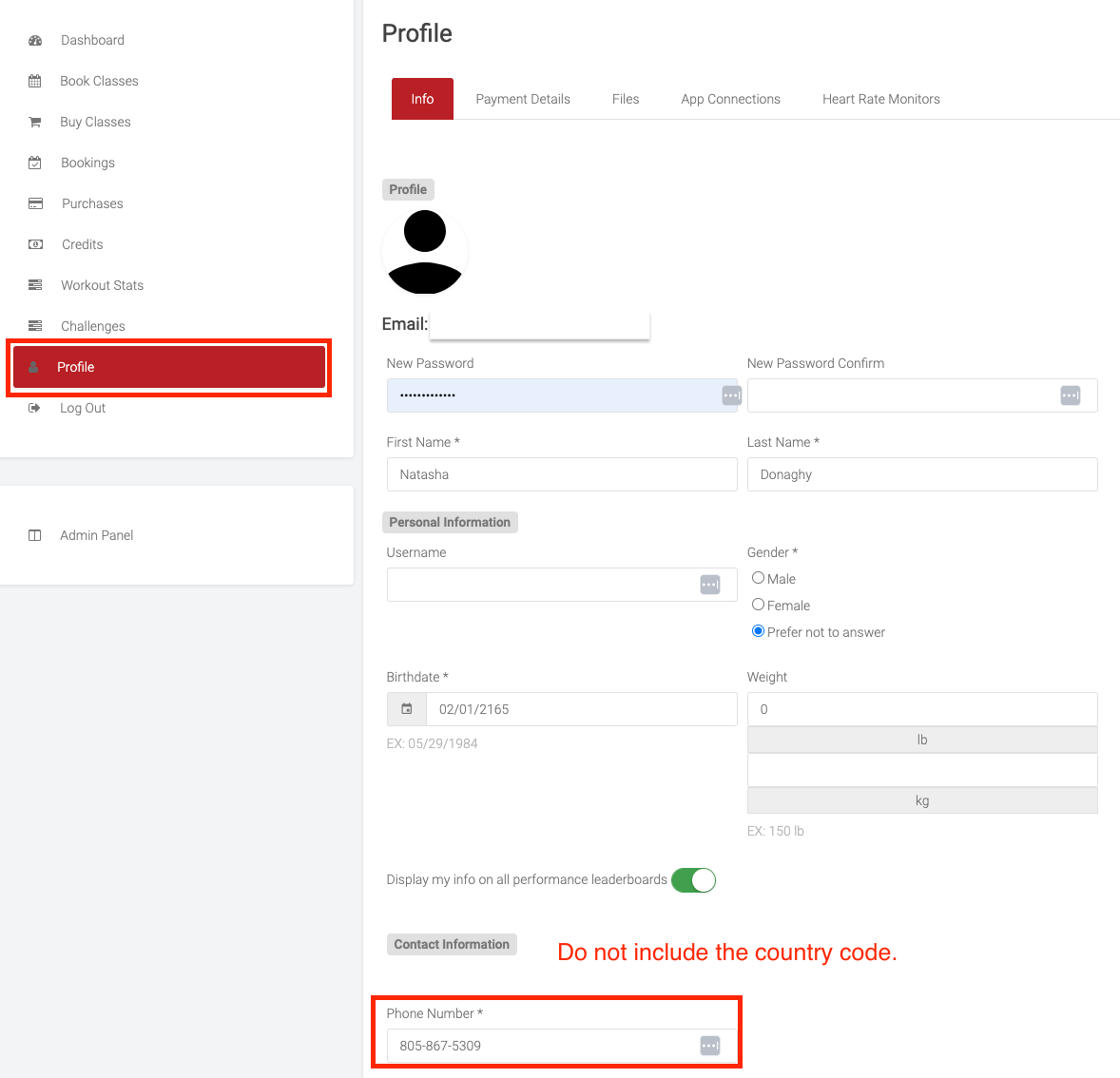This screenshot has height=1078, width=1120.
Task: Open the Heart Rate Monitors tab
Action: click(880, 99)
